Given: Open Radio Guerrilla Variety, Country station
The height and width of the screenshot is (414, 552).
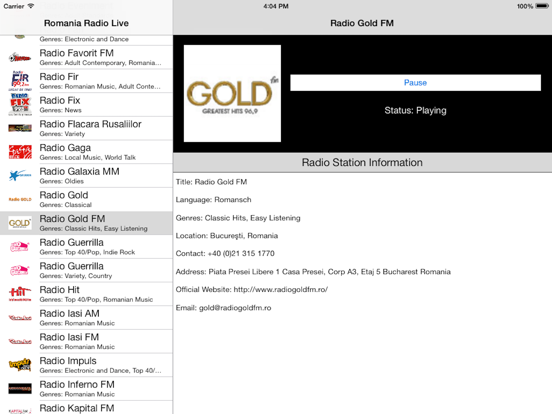Looking at the screenshot, I should (86, 270).
